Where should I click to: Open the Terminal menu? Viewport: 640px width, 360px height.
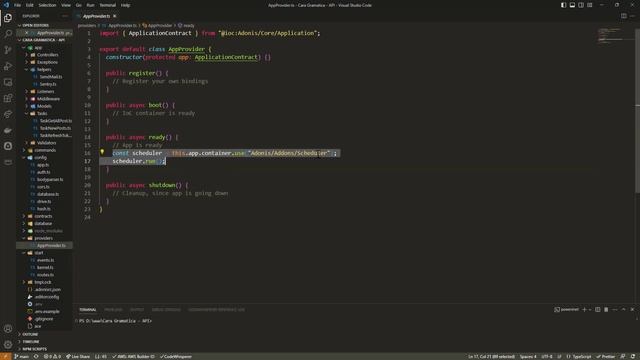click(108, 5)
